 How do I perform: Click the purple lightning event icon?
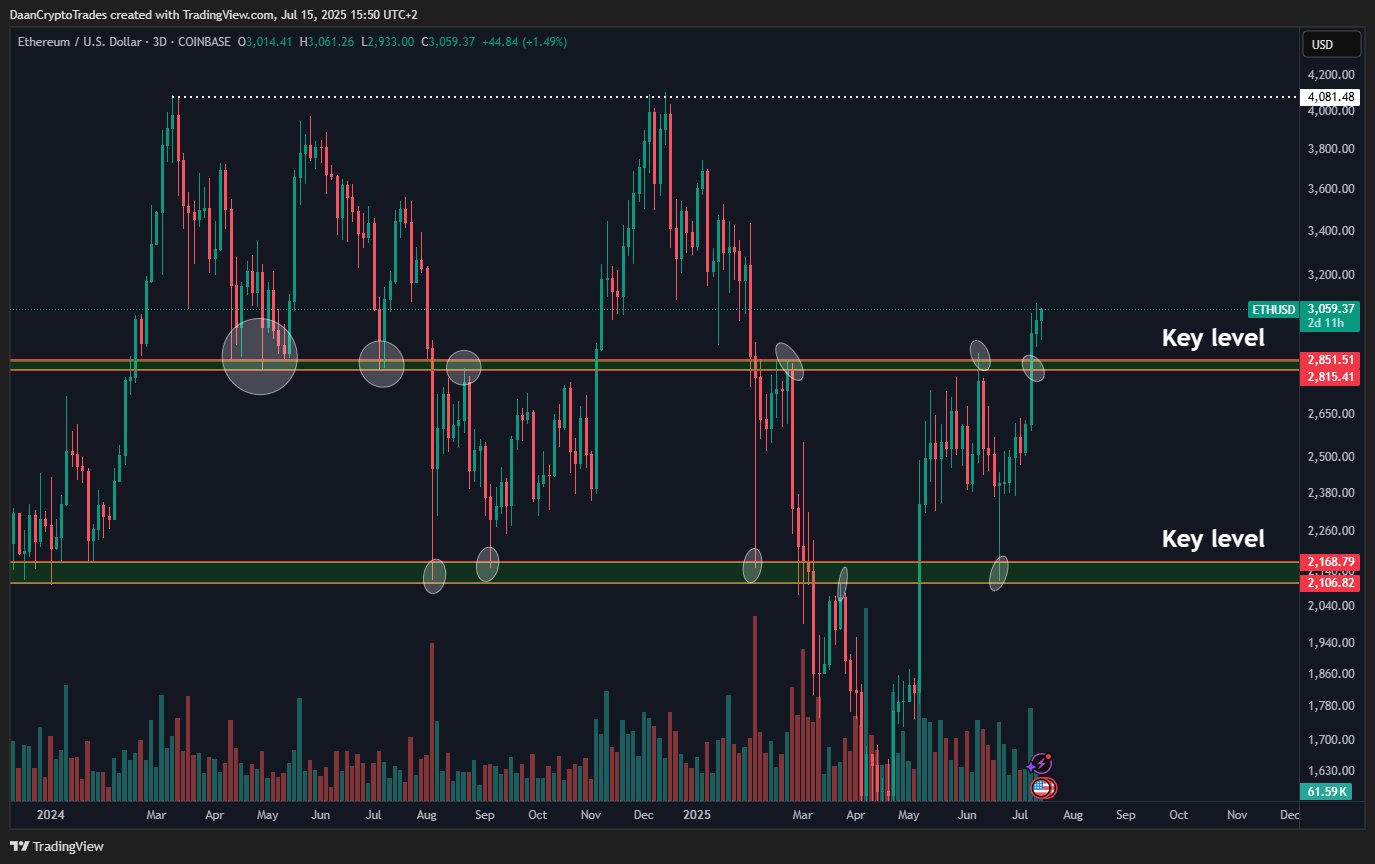1041,764
